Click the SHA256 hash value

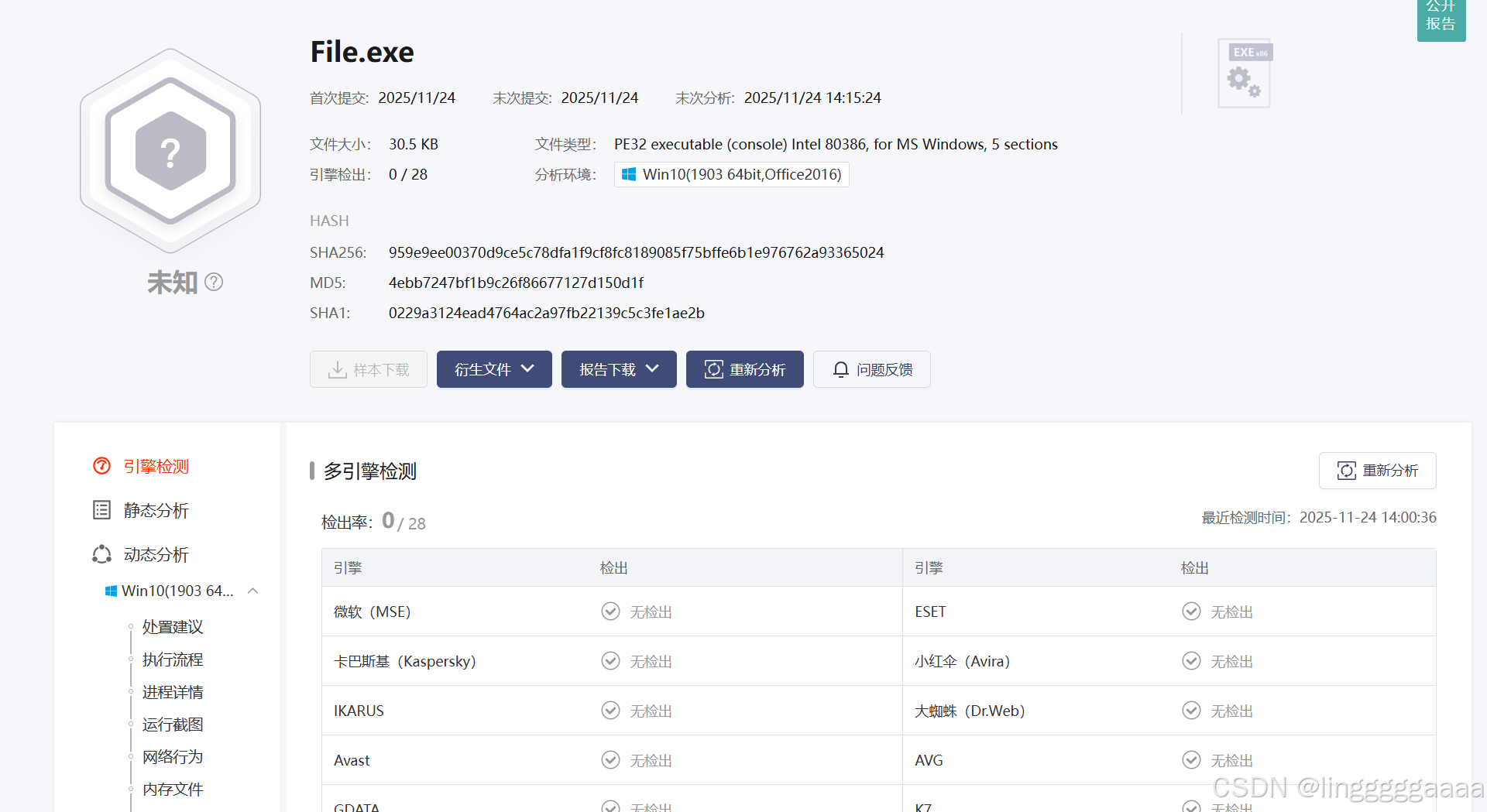point(636,252)
